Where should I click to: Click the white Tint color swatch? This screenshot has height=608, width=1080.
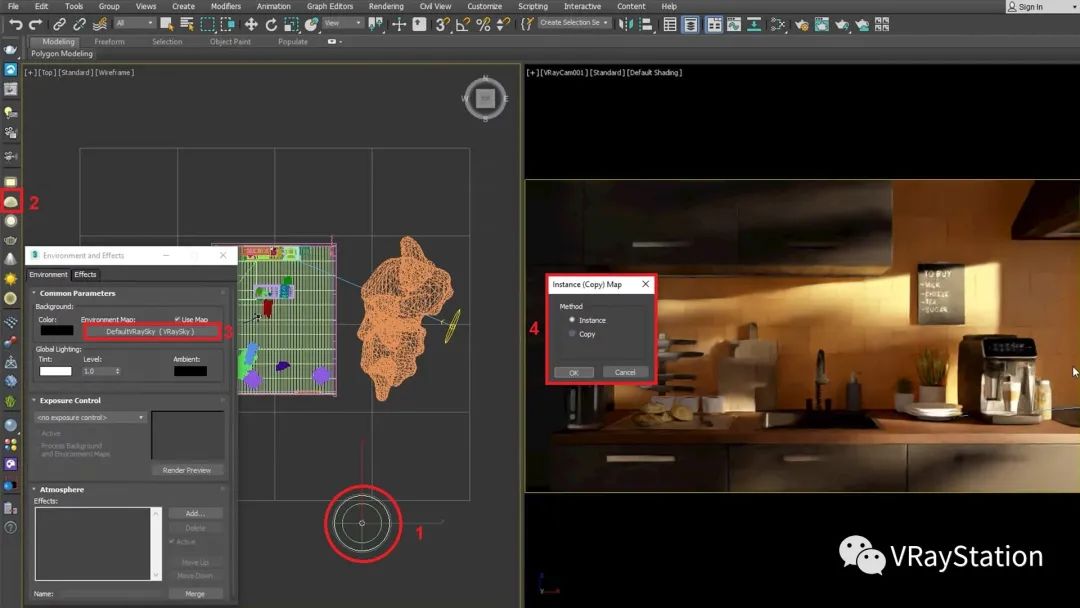pyautogui.click(x=55, y=371)
